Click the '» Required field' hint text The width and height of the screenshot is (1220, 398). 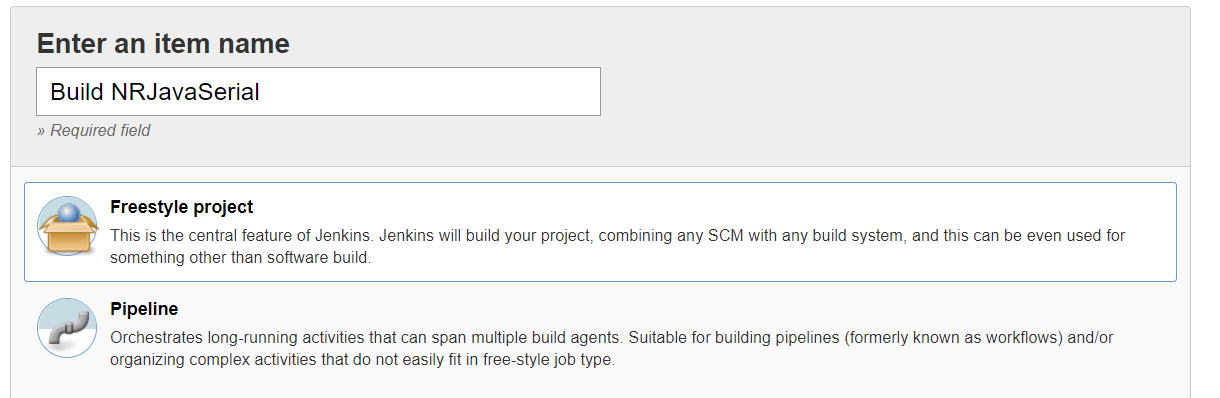tap(94, 130)
